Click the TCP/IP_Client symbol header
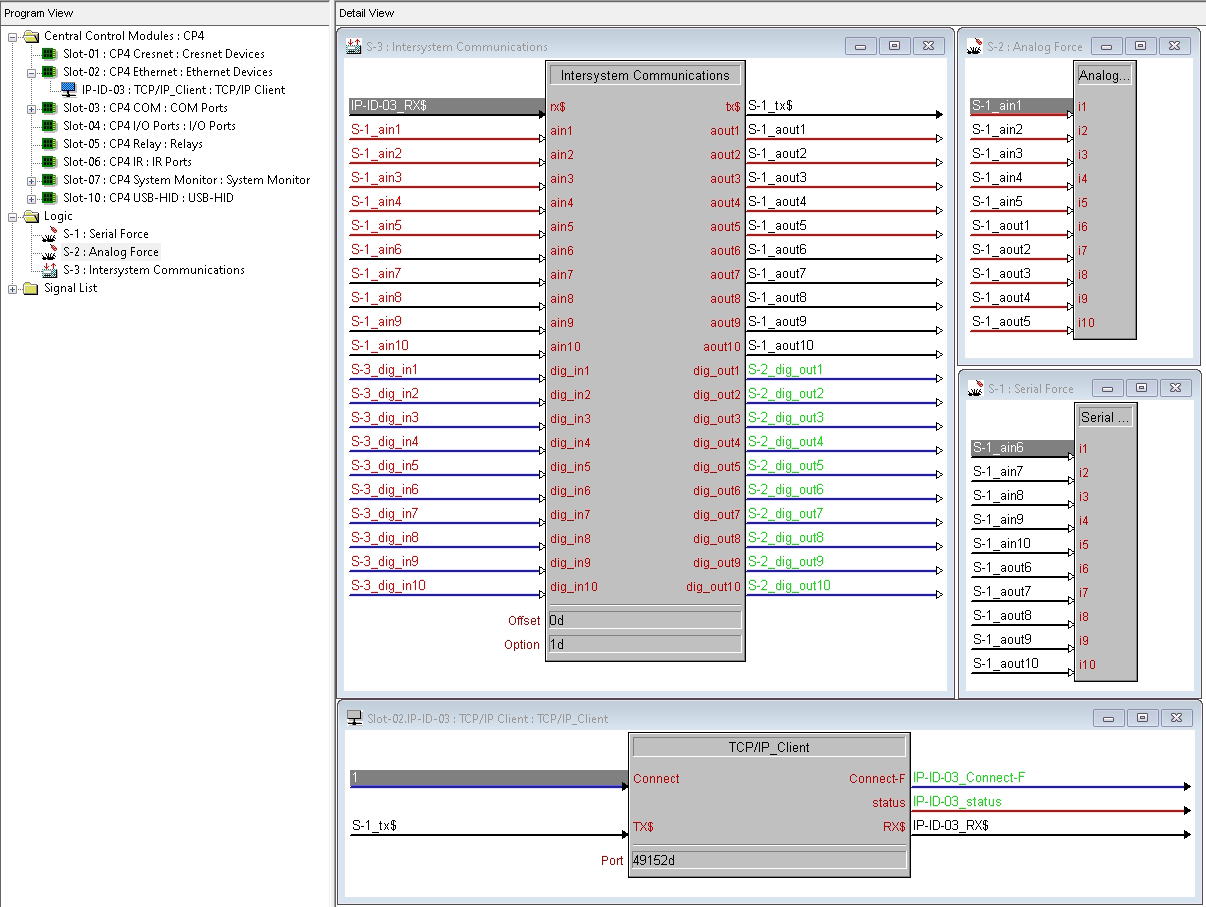1206x907 pixels. pos(769,747)
